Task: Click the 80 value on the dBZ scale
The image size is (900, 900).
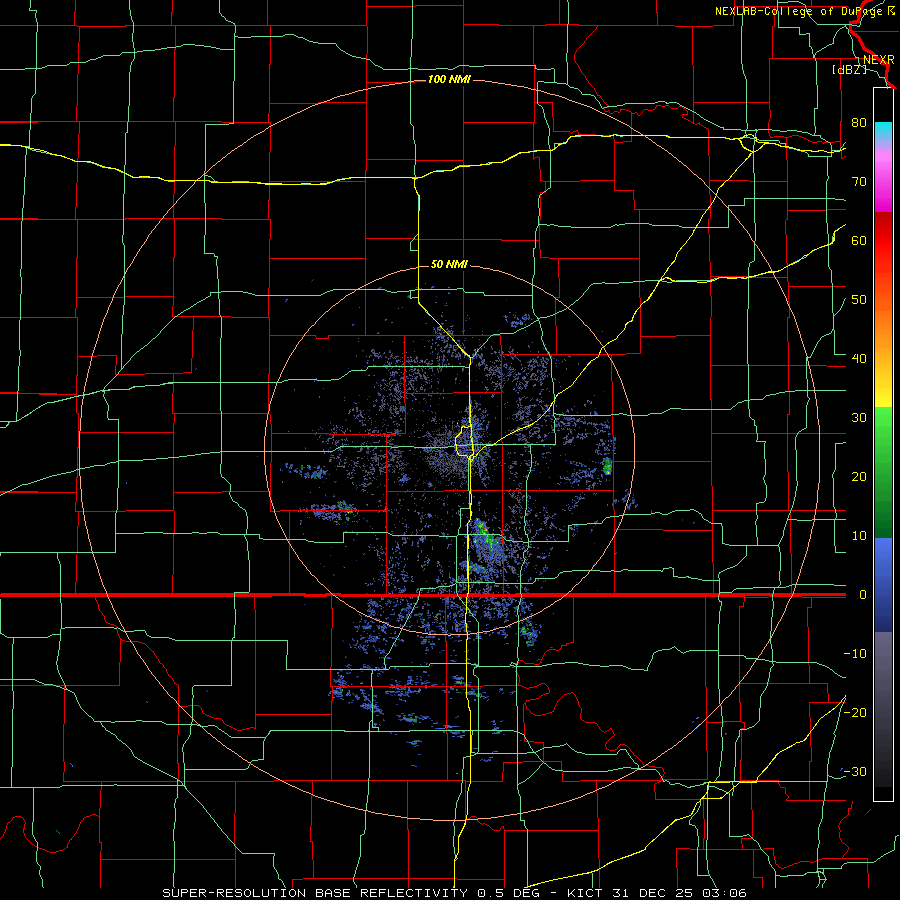Action: [859, 123]
